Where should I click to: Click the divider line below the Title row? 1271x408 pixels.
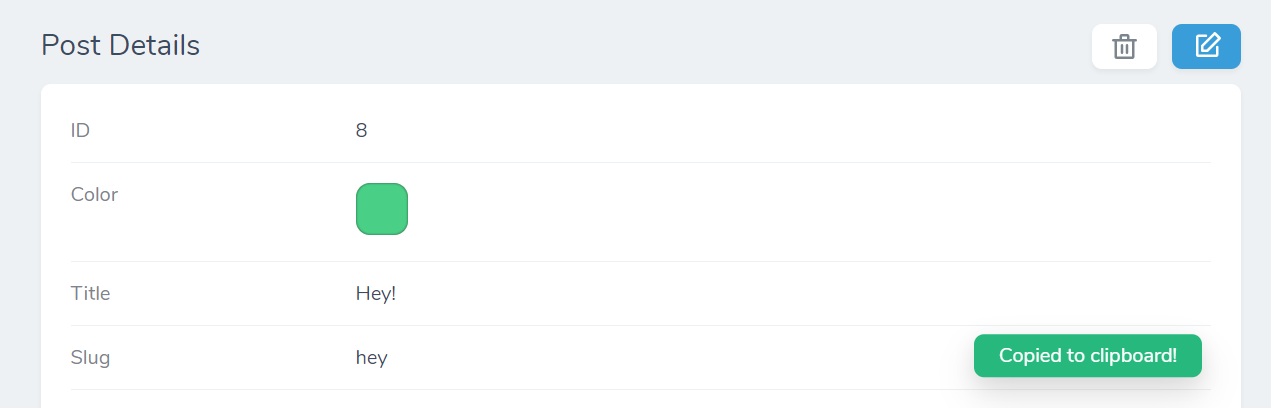(640, 325)
